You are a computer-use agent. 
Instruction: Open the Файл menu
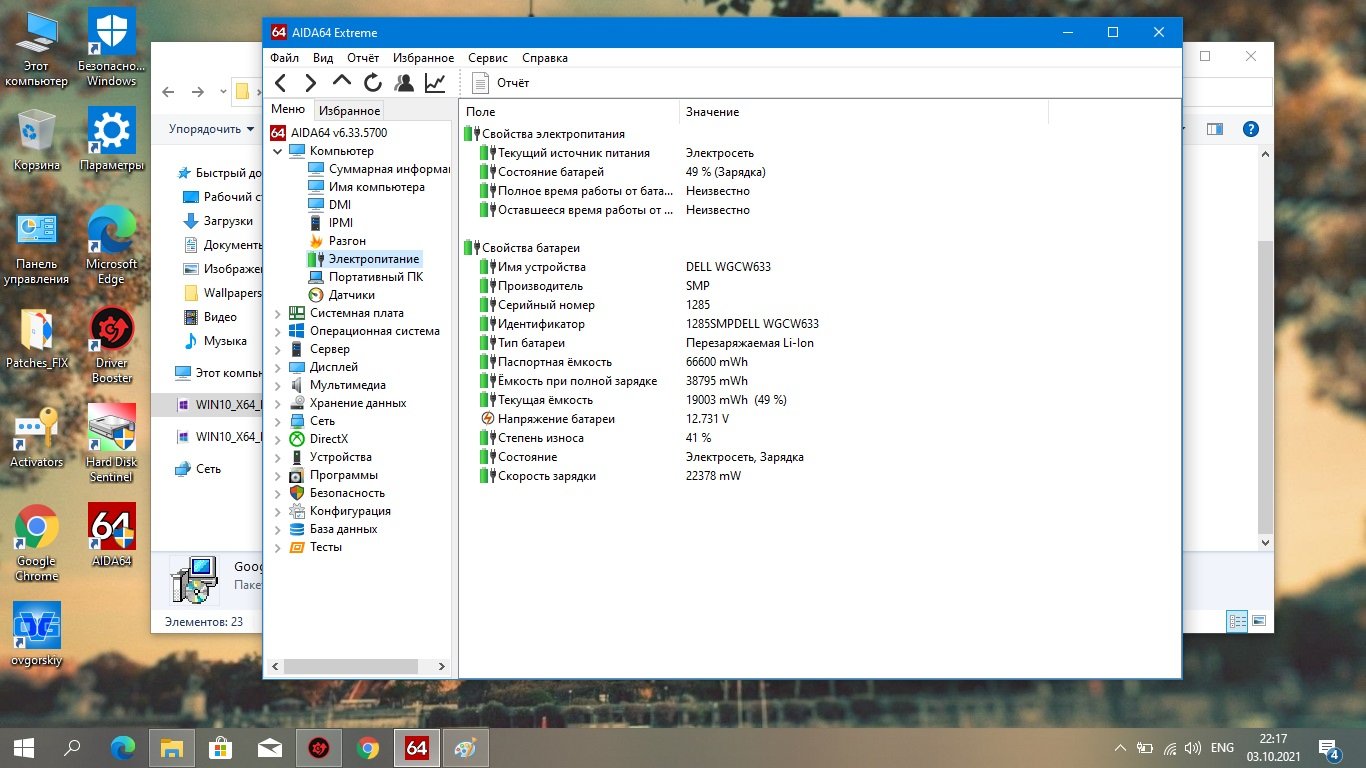point(284,58)
